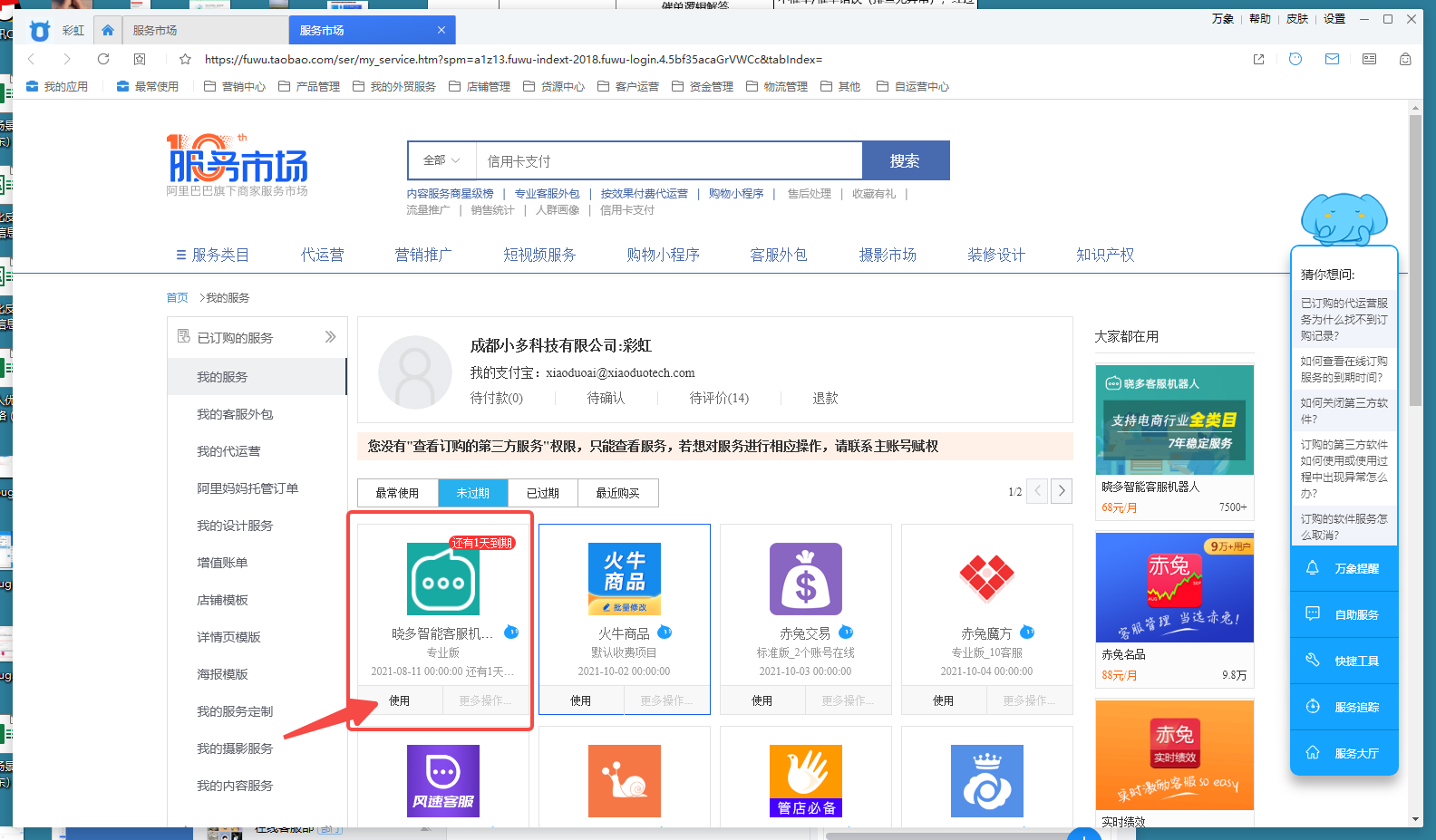Open the 风速客服 app icon

pyautogui.click(x=443, y=781)
